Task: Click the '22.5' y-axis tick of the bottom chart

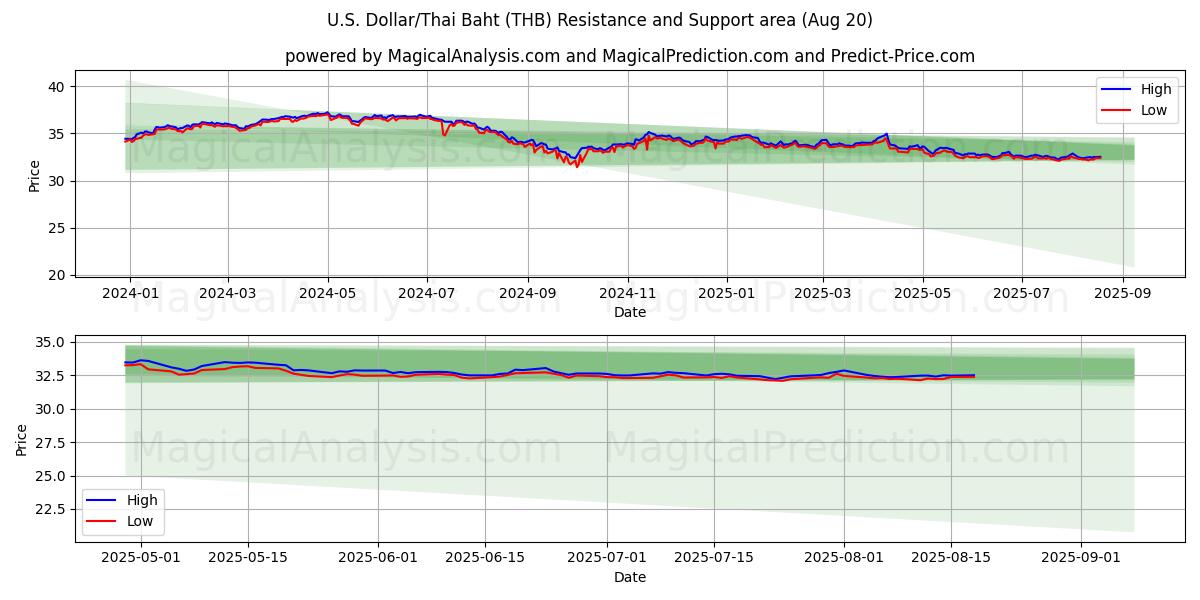Action: click(x=52, y=510)
